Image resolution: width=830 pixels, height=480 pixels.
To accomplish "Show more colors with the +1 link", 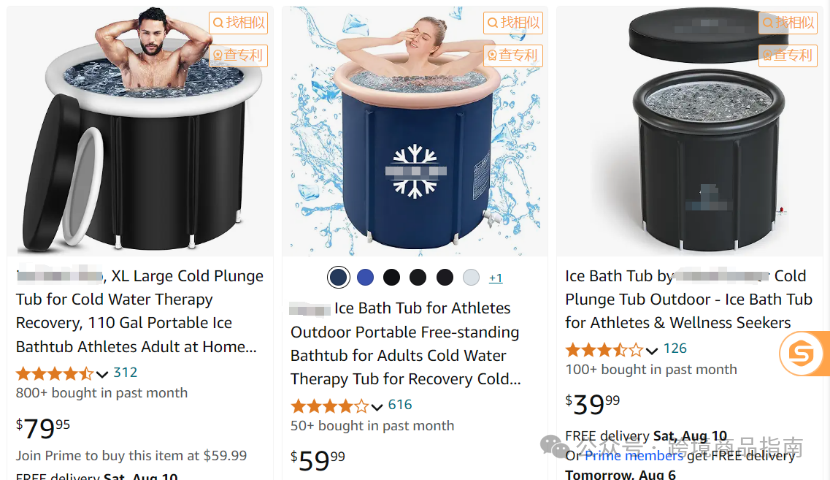I will (x=495, y=278).
